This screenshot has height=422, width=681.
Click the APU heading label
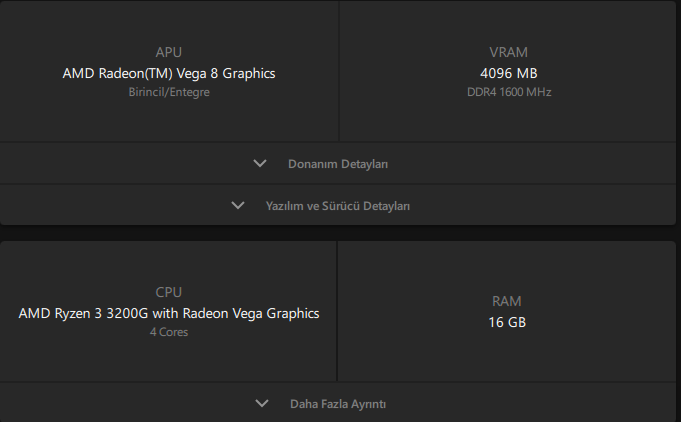pyautogui.click(x=169, y=52)
